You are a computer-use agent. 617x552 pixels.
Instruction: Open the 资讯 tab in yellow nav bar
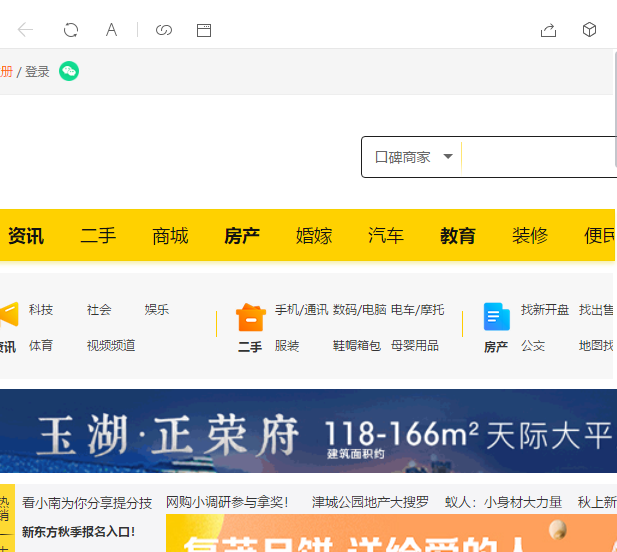pyautogui.click(x=26, y=236)
